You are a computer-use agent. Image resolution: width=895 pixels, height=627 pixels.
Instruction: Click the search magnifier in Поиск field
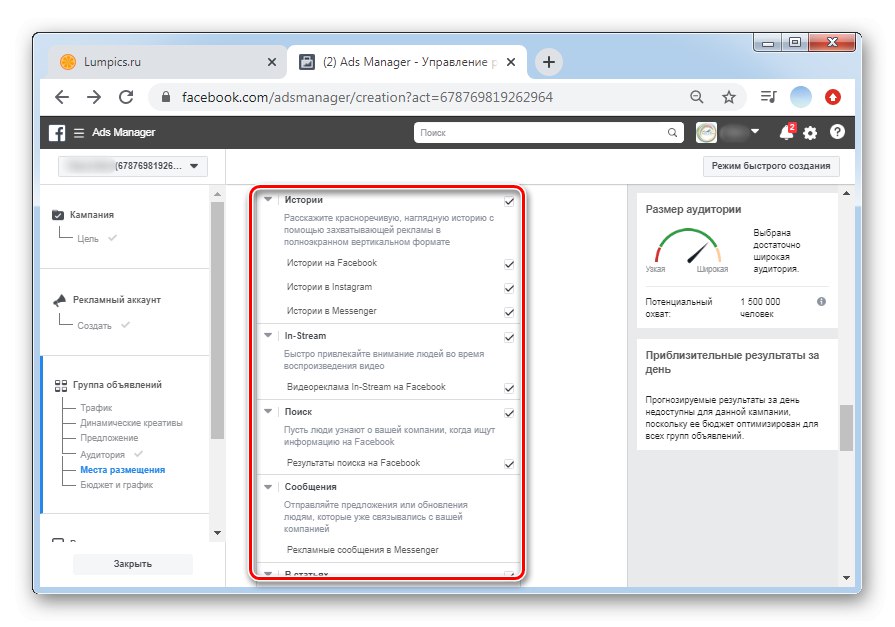pyautogui.click(x=672, y=132)
